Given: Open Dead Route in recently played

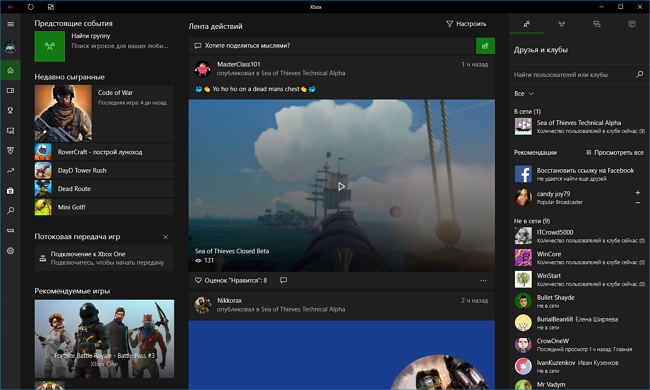Looking at the screenshot, I should point(104,189).
